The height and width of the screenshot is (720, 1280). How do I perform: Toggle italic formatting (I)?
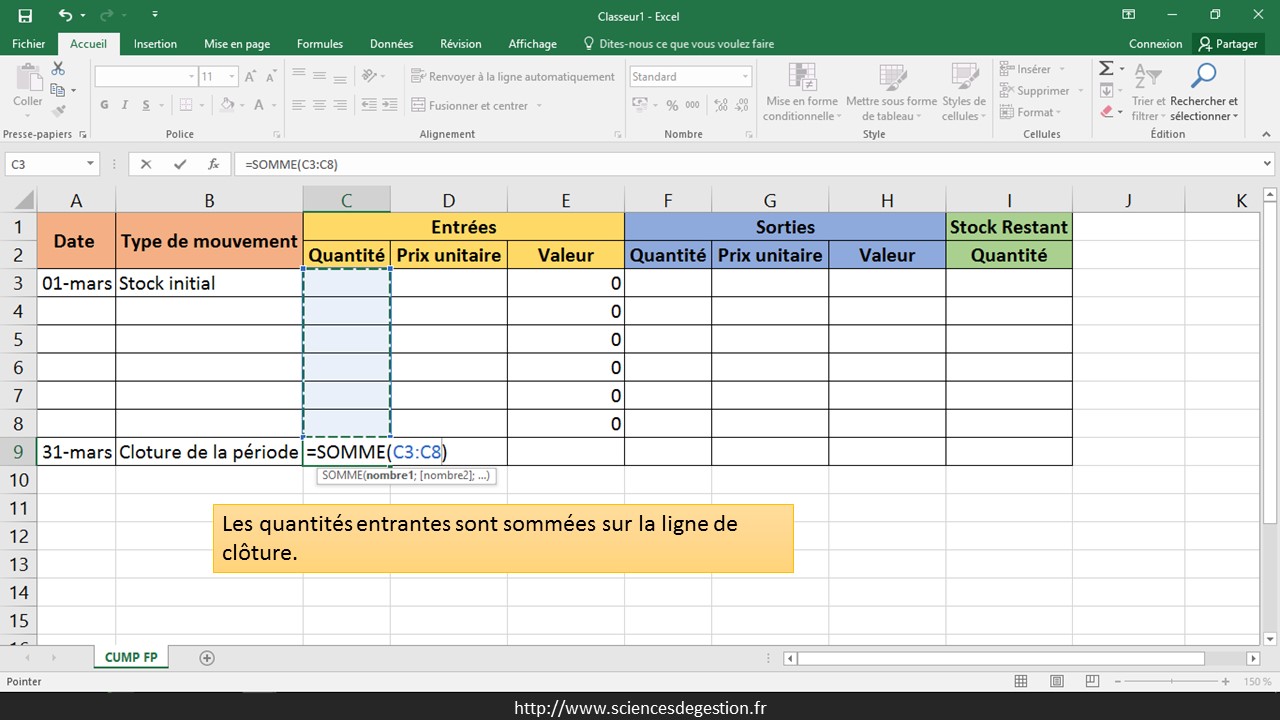125,105
